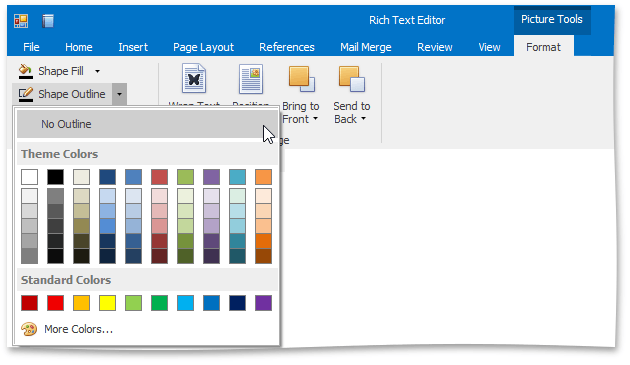Click the Shape Outline pencil icon
The width and height of the screenshot is (630, 365).
pos(26,94)
